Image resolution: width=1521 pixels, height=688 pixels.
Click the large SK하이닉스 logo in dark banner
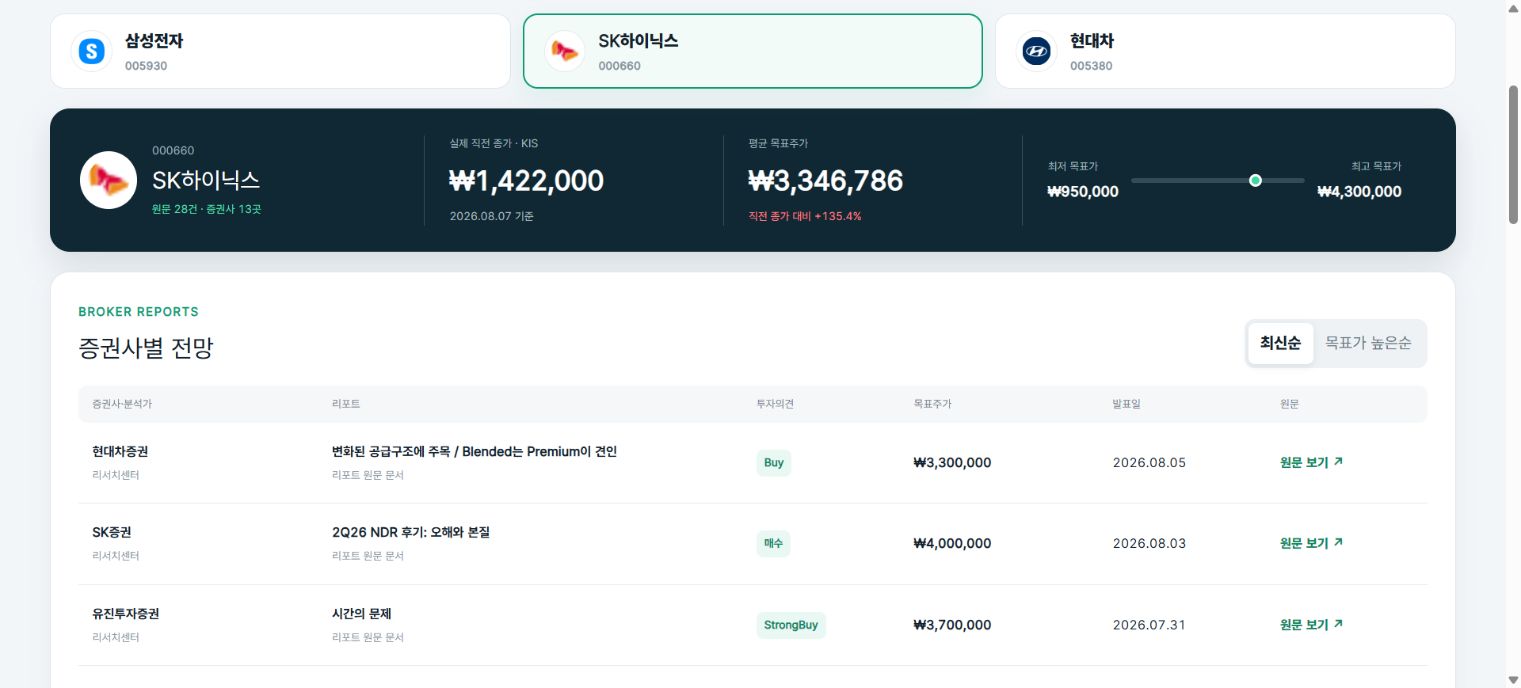click(108, 180)
